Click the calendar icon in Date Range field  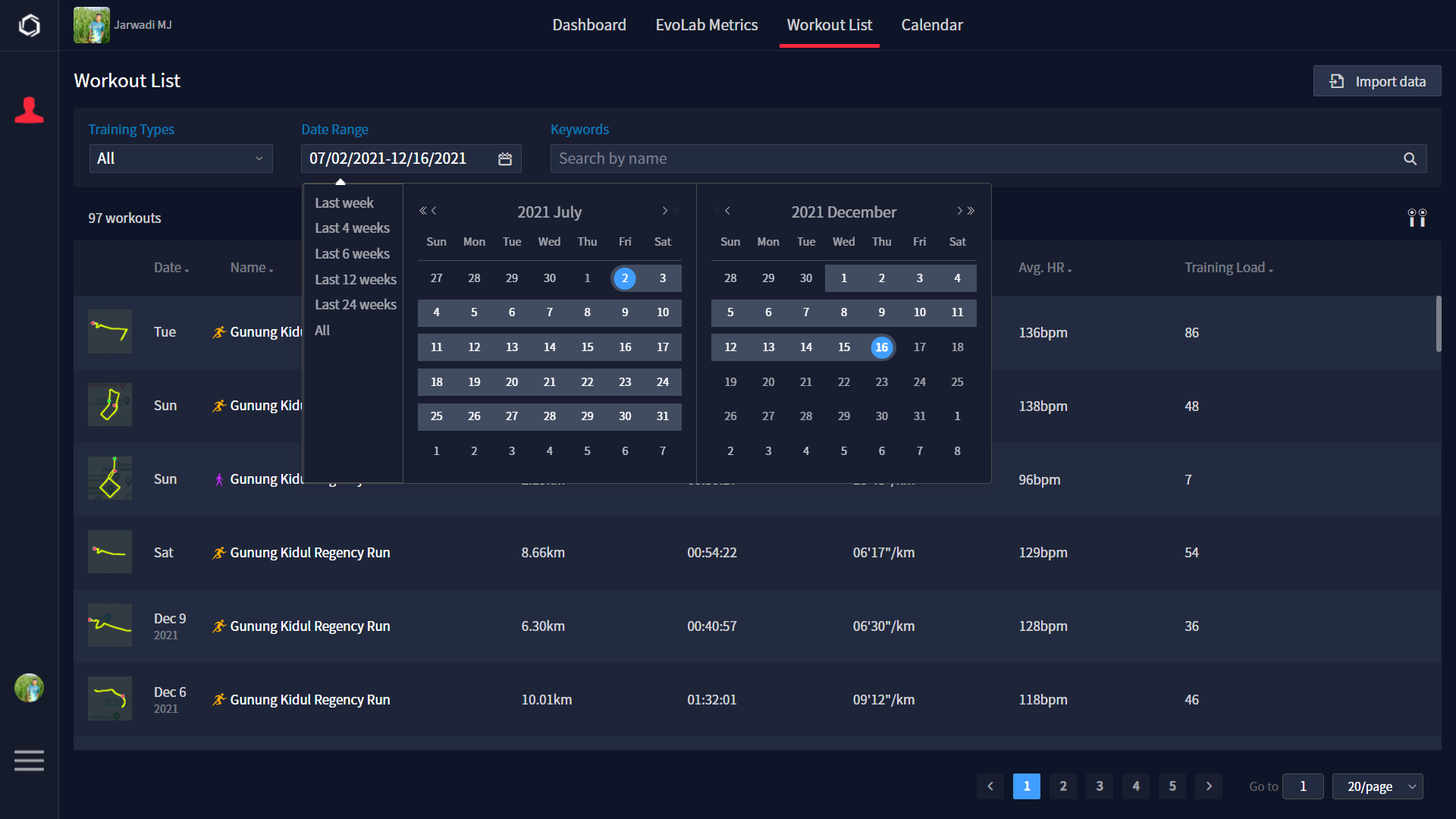click(505, 159)
